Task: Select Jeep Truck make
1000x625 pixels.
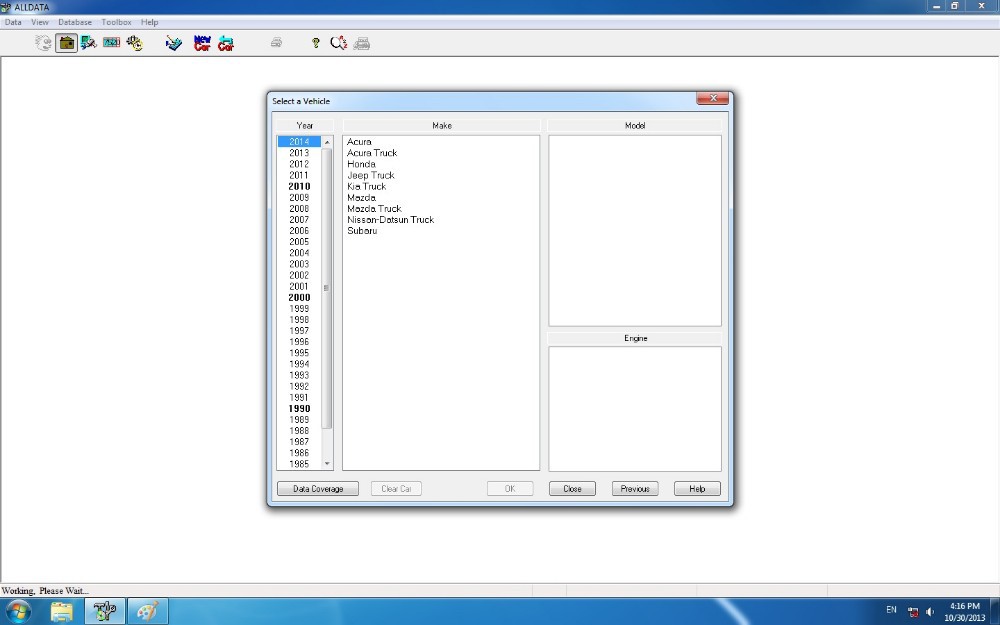Action: pyautogui.click(x=371, y=175)
